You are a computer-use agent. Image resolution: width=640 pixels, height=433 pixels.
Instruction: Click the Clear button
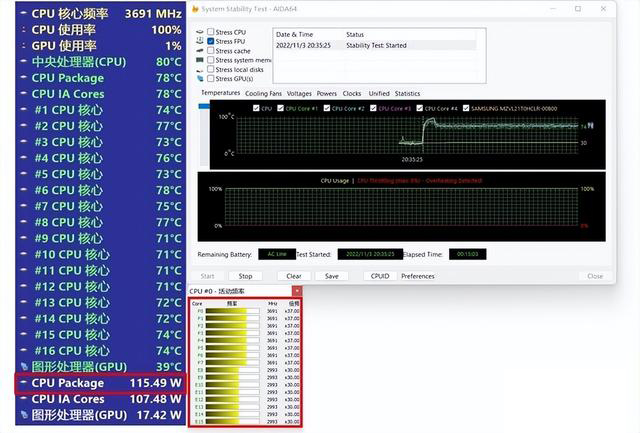[x=293, y=276]
